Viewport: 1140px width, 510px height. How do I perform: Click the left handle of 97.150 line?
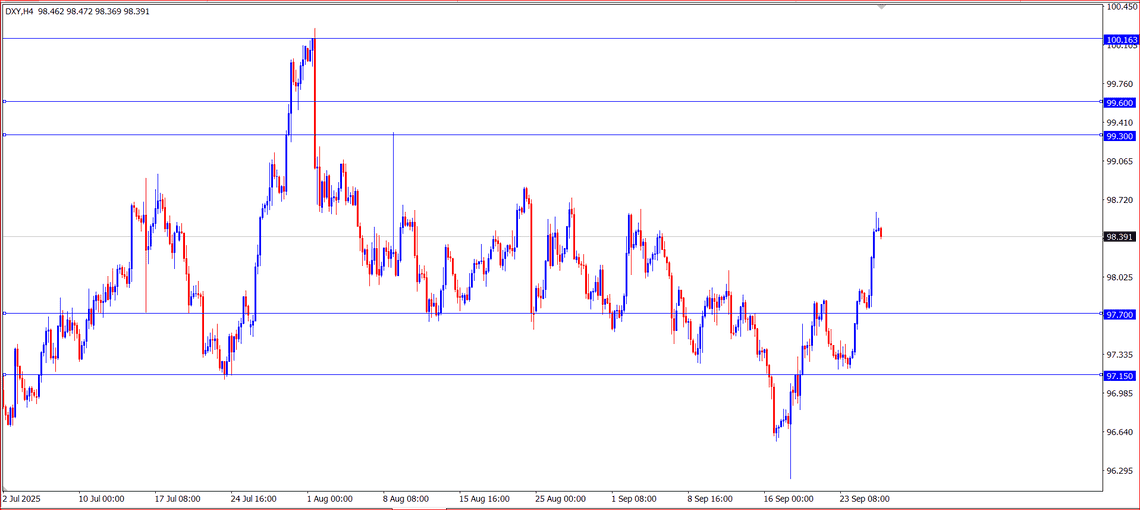pyautogui.click(x=5, y=375)
